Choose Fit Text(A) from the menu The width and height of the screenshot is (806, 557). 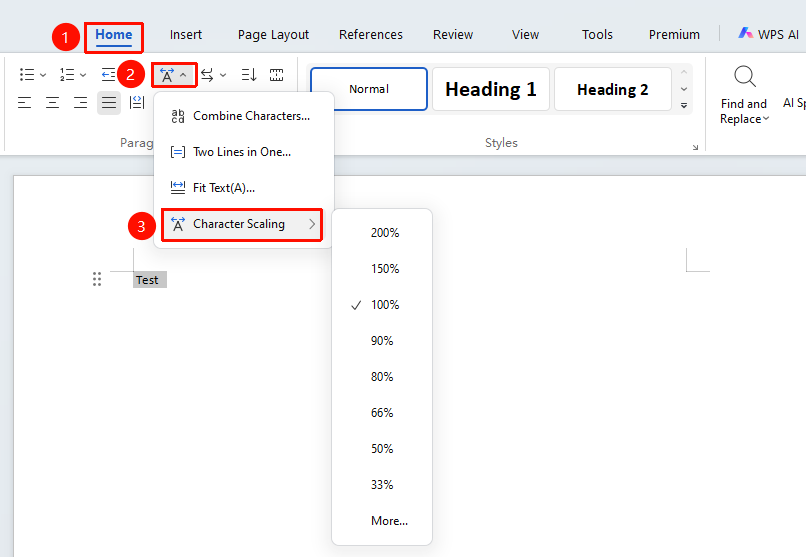click(243, 188)
